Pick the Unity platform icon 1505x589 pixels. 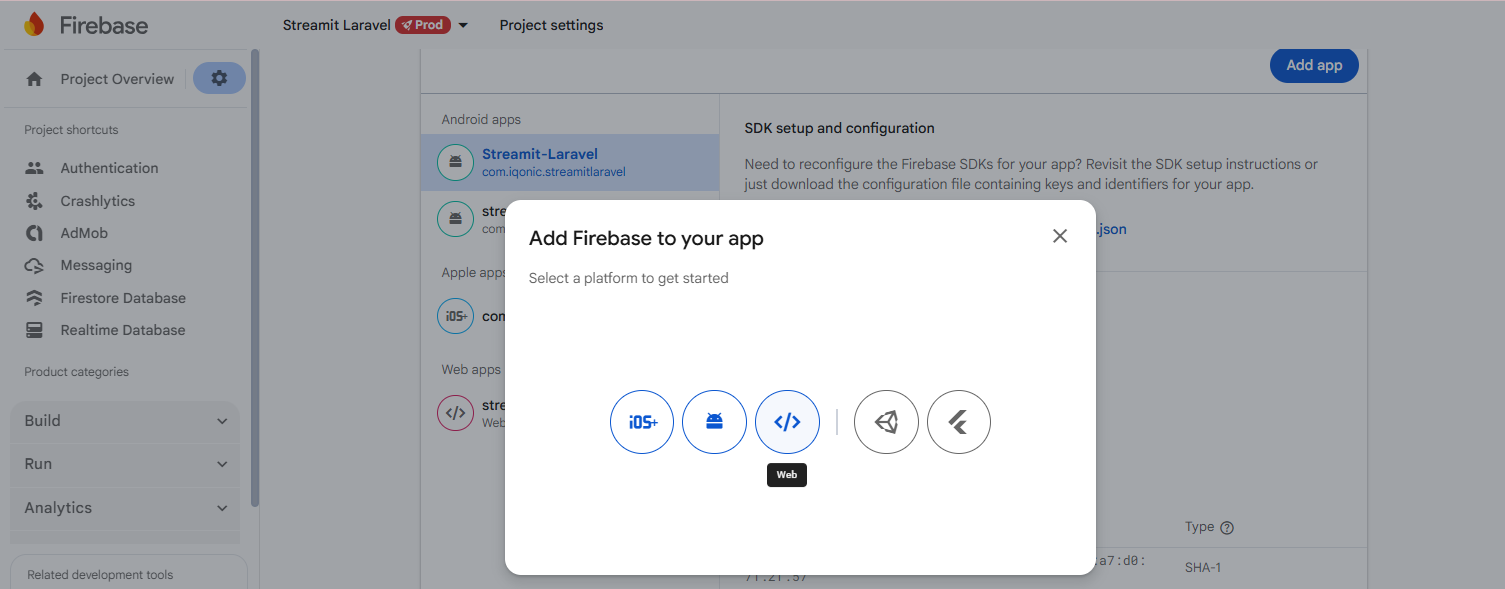[886, 422]
